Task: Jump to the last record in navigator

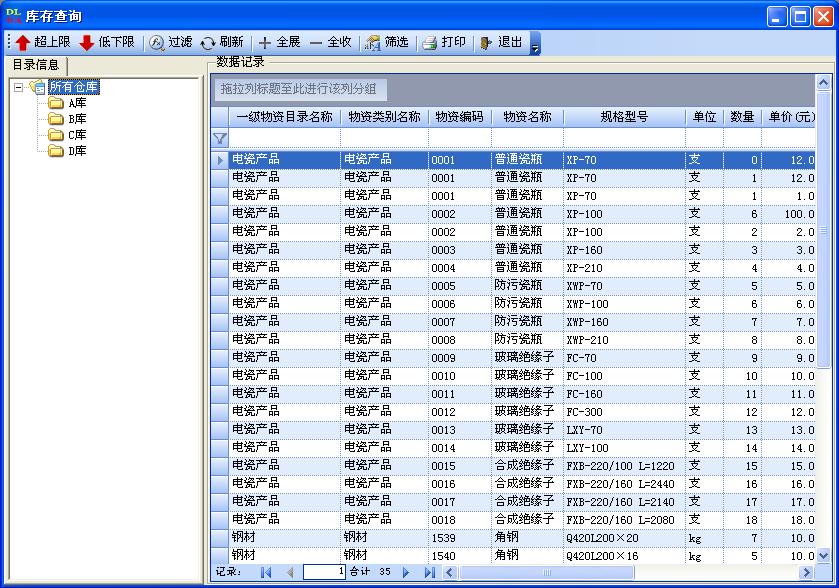Action: coord(430,572)
